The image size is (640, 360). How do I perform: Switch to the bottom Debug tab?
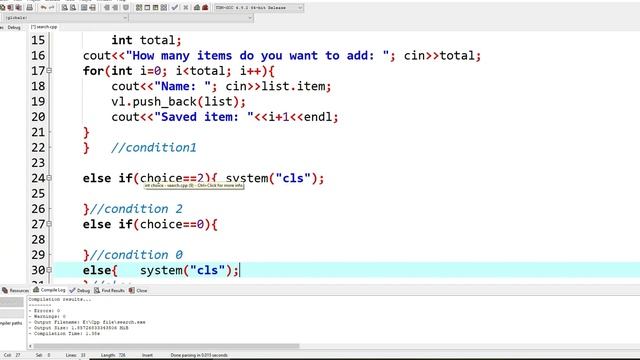[80, 291]
